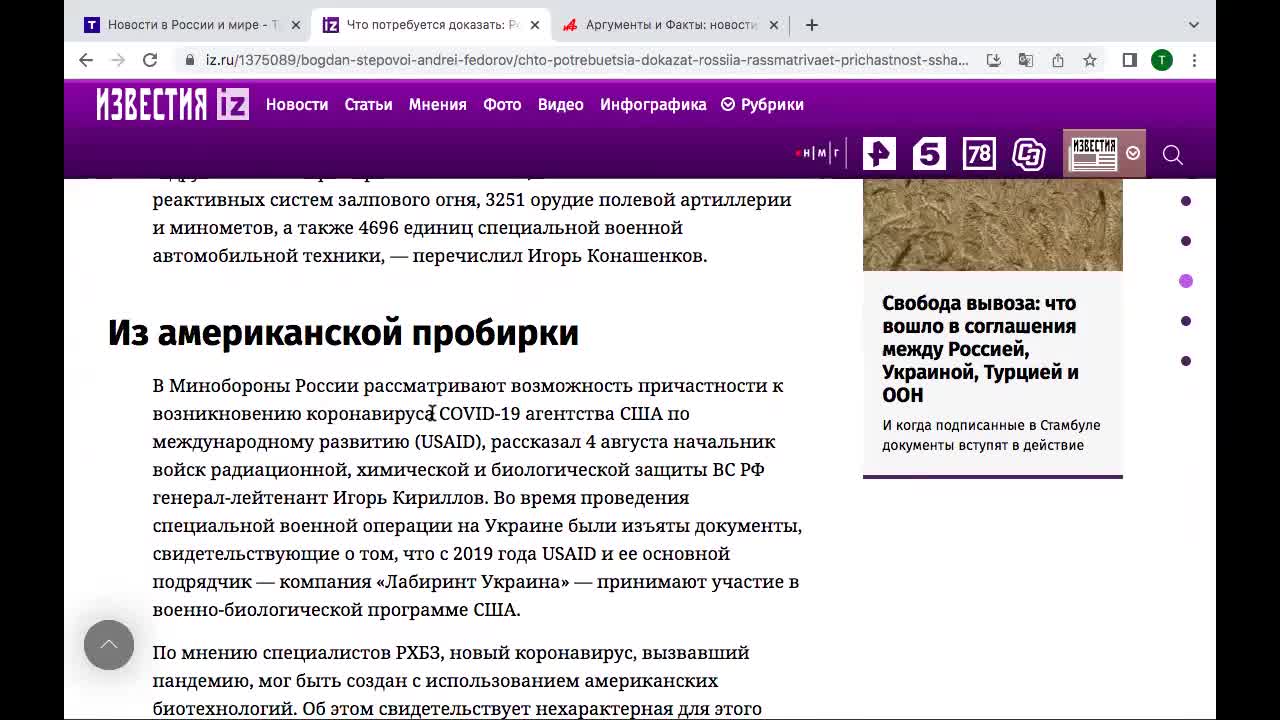Open the 78 channel icon

pyautogui.click(x=979, y=153)
